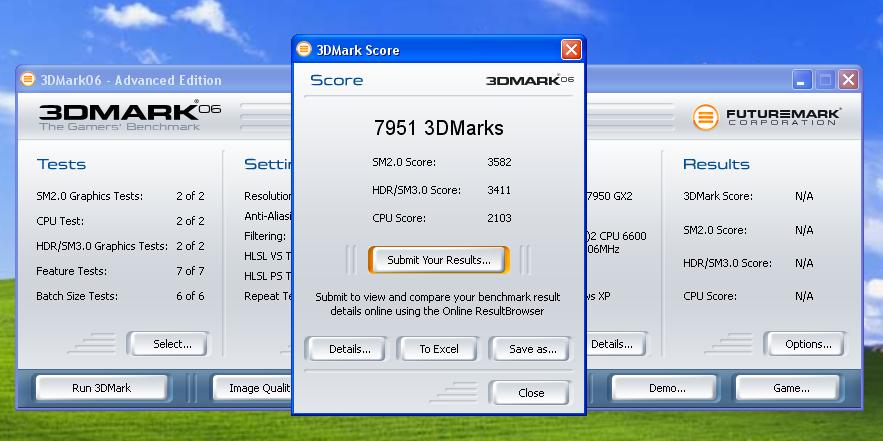The height and width of the screenshot is (441, 883).
Task: Close the 3DMark06 Advanced Edition window
Action: [x=848, y=80]
